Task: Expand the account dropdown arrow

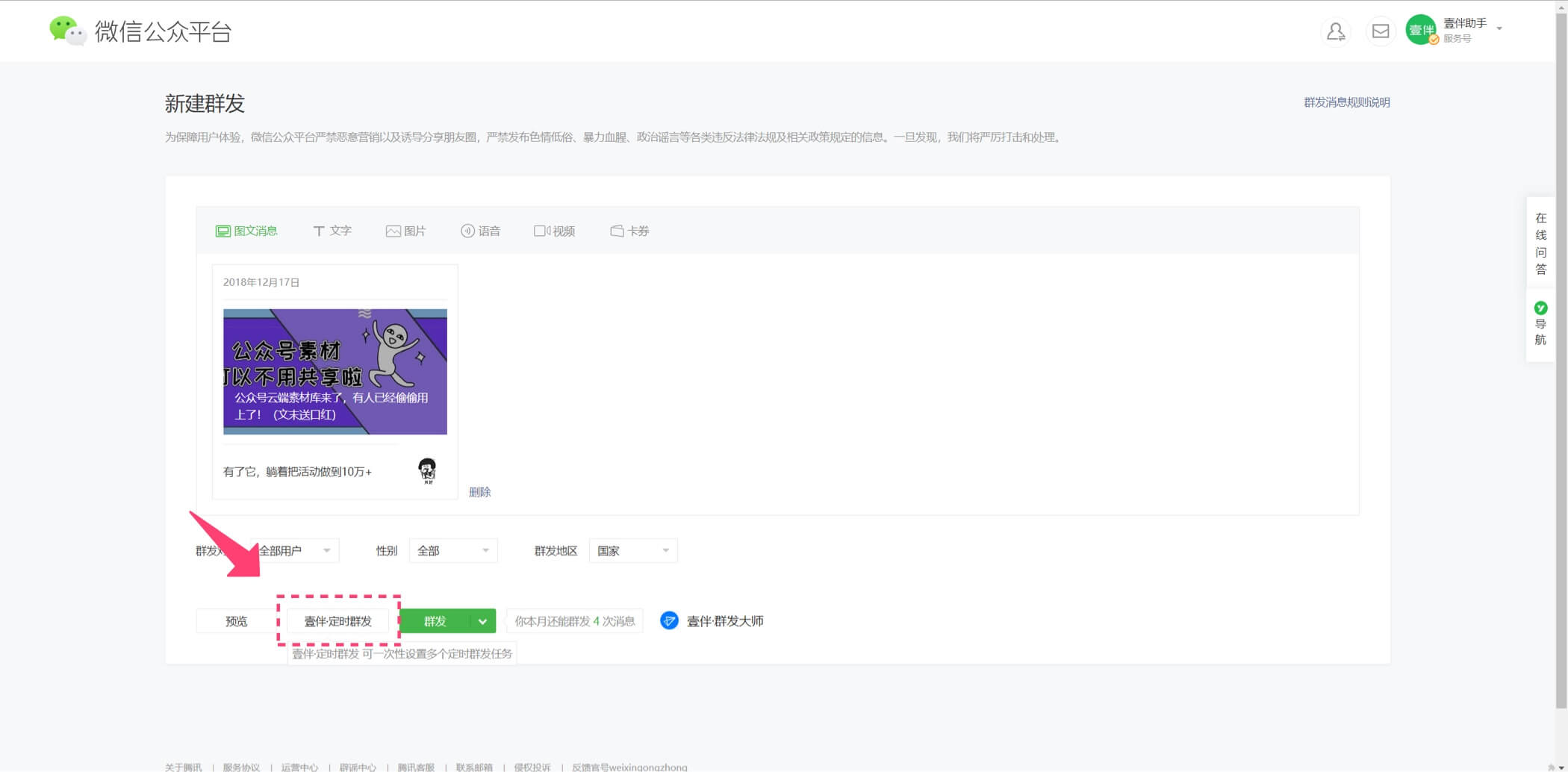Action: 1499,28
